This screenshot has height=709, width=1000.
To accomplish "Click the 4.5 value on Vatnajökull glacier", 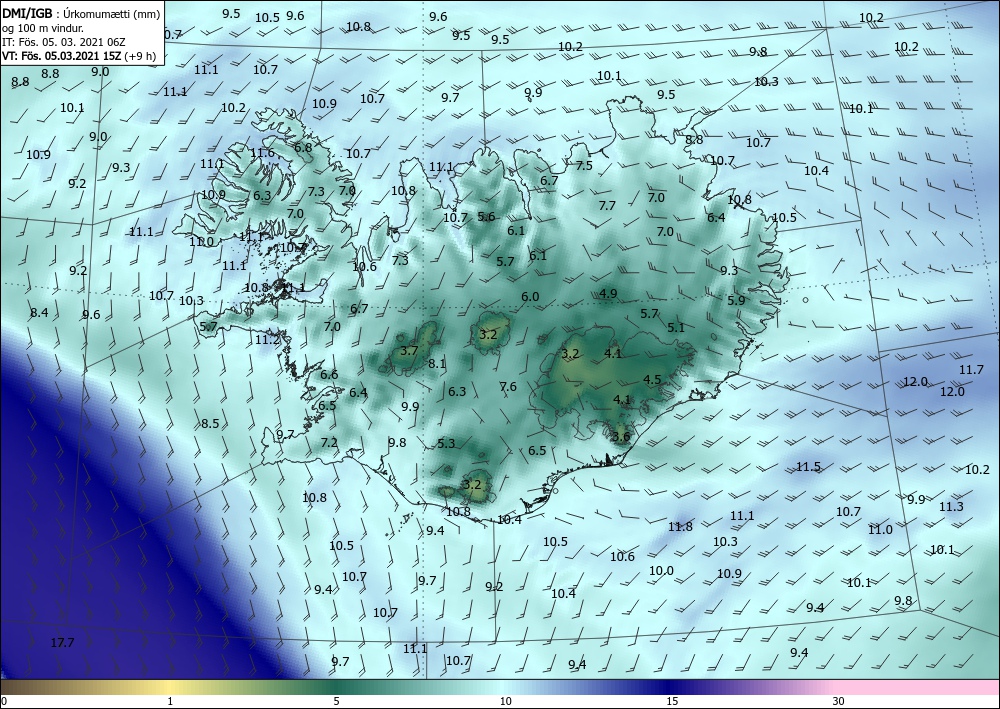I will click(x=652, y=379).
